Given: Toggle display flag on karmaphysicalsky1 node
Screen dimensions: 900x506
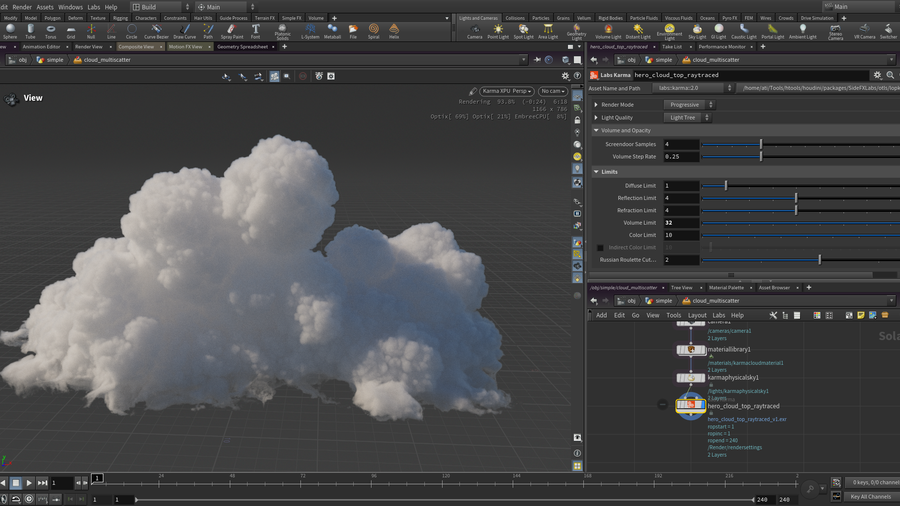Looking at the screenshot, I should pyautogui.click(x=703, y=377).
